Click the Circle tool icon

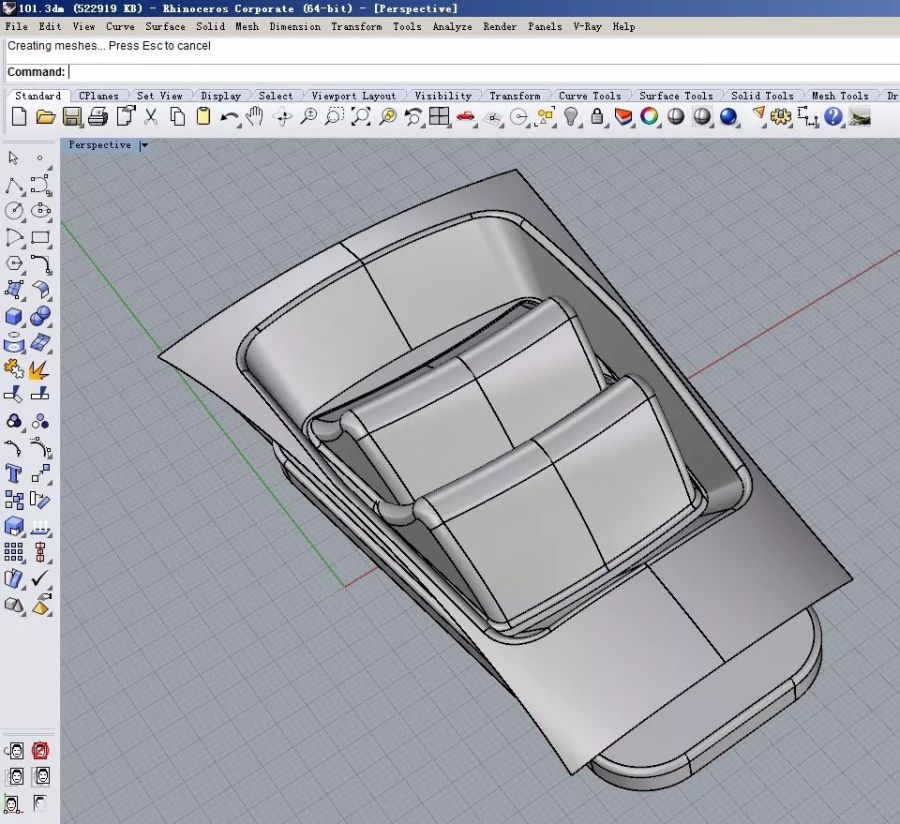[x=14, y=211]
